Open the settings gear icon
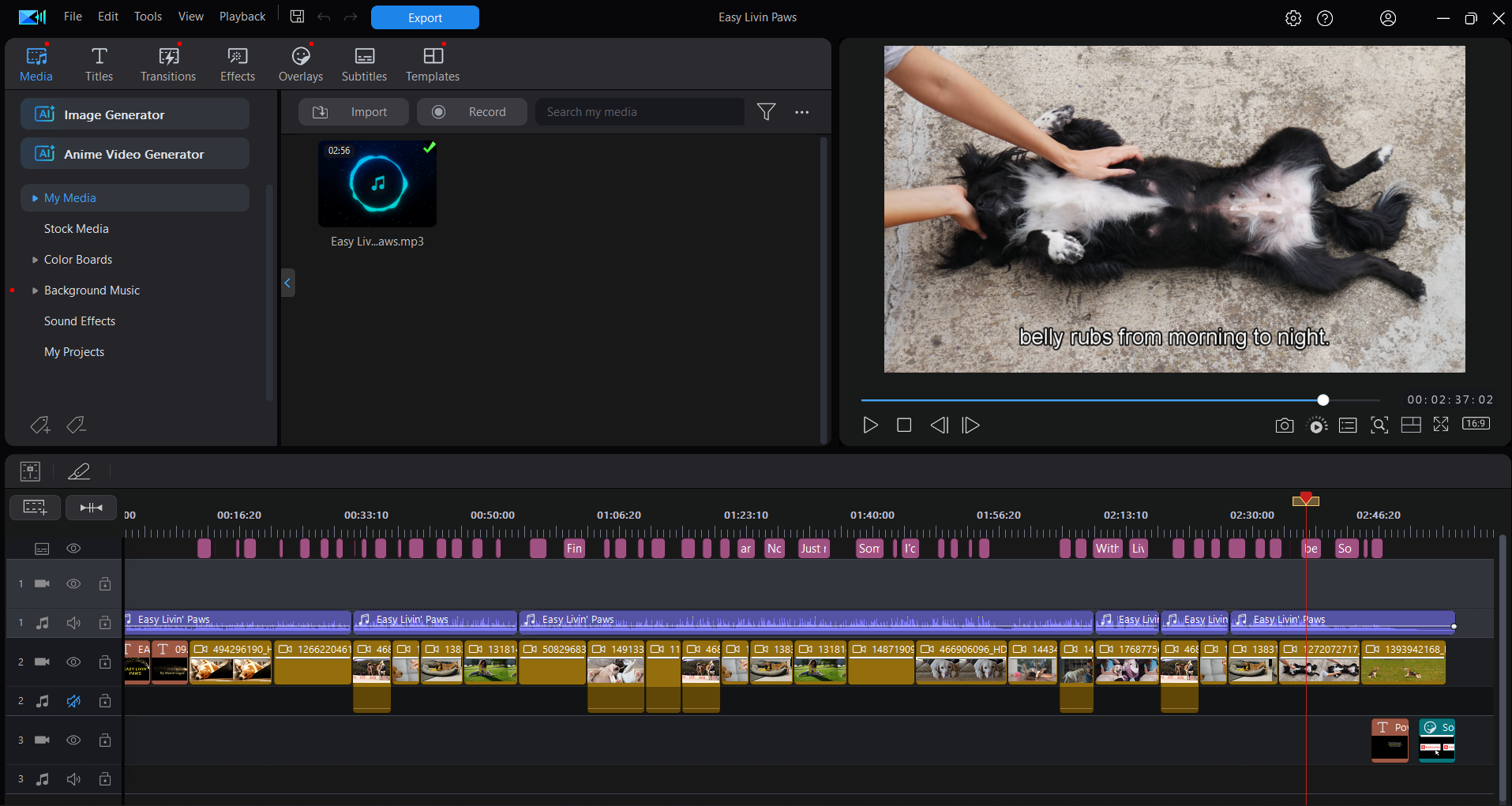Image resolution: width=1512 pixels, height=806 pixels. 1293,18
